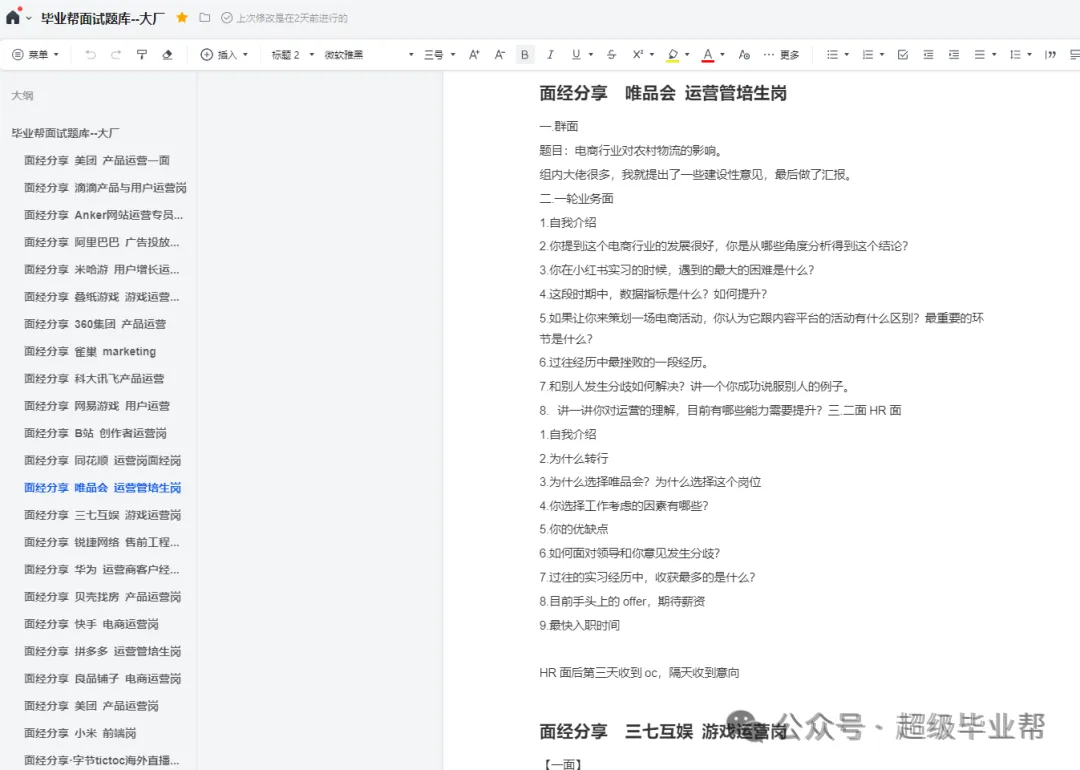Select highlighted outline entry 唯品会 运营管培生岗
1080x770 pixels.
[103, 488]
